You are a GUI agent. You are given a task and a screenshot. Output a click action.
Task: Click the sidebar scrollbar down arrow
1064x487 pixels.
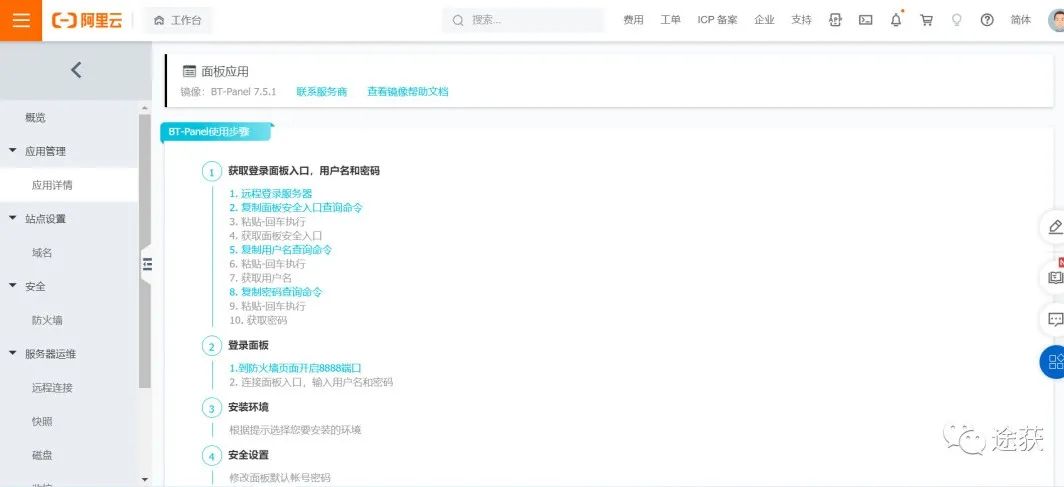coord(145,480)
